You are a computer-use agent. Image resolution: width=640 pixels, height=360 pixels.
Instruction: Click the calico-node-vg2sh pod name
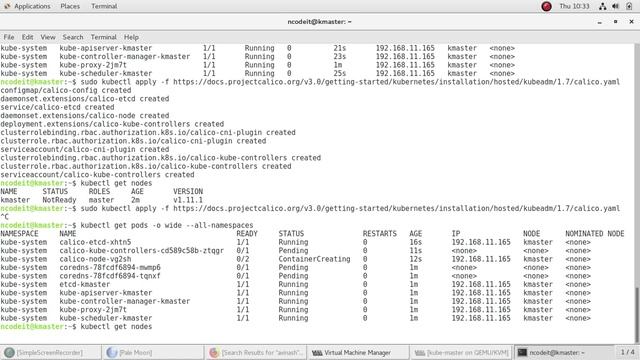tap(95, 259)
